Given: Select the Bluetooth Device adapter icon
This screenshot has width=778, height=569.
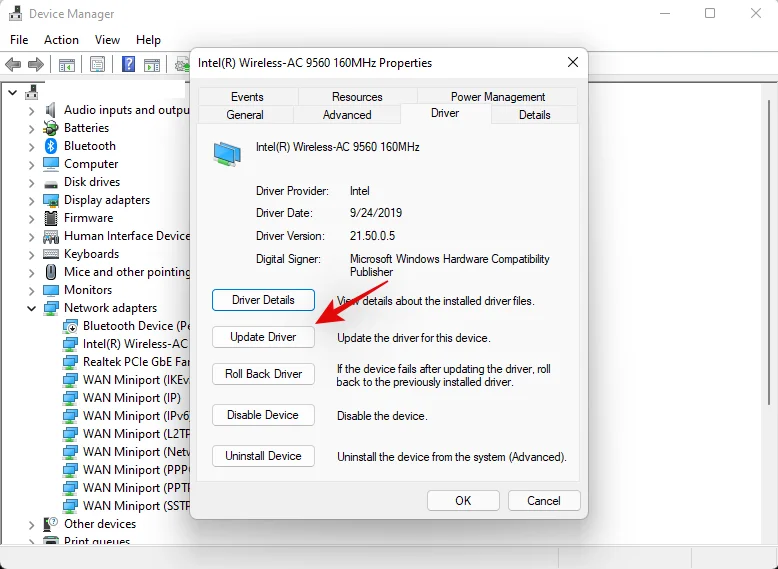Looking at the screenshot, I should [70, 326].
